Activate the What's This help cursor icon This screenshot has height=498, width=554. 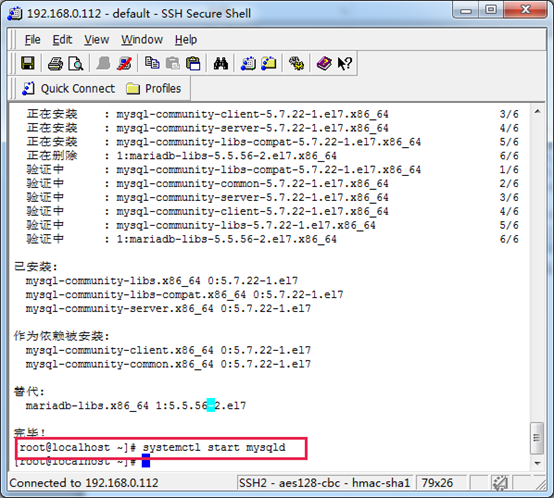(344, 64)
